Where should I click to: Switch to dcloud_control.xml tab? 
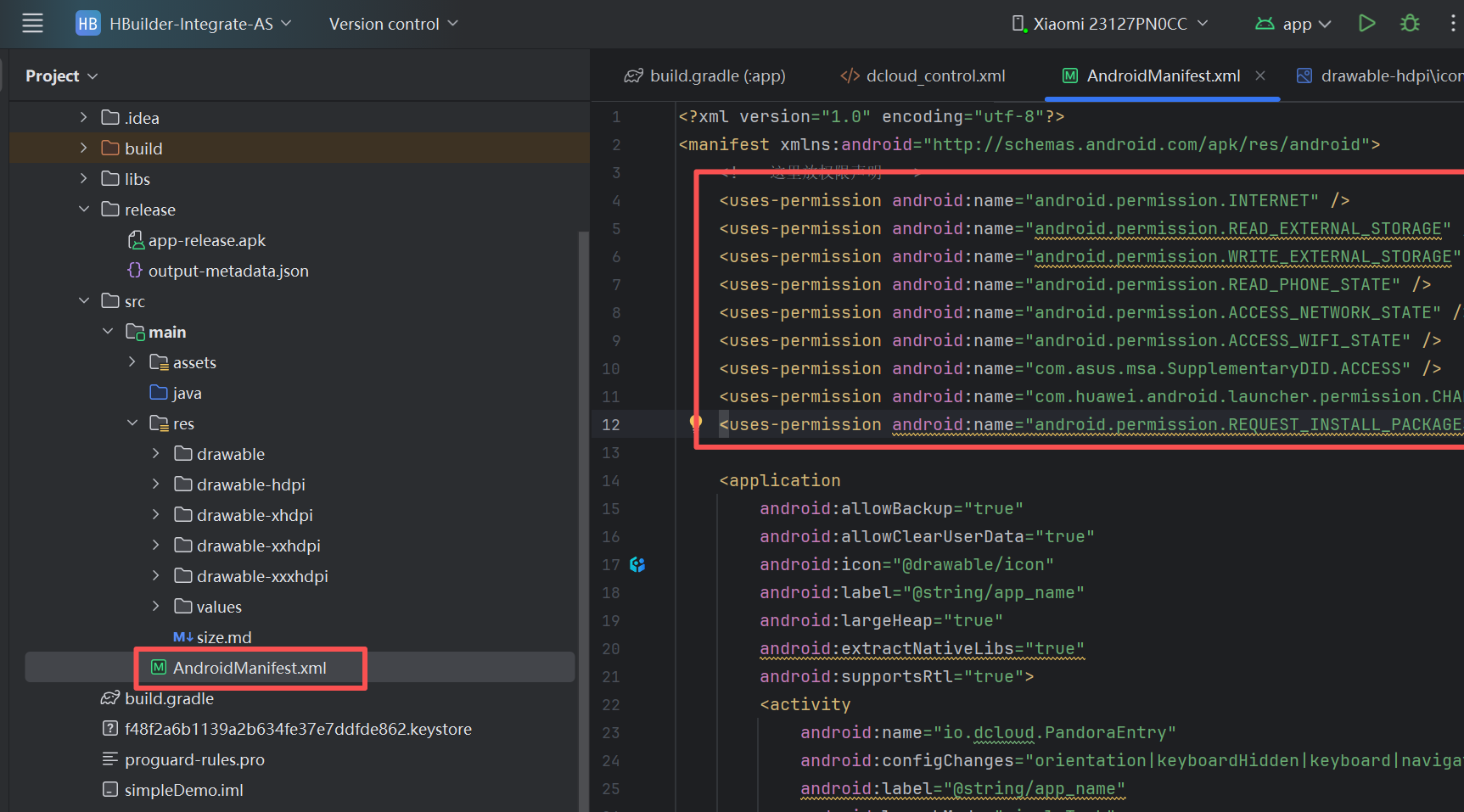[923, 76]
